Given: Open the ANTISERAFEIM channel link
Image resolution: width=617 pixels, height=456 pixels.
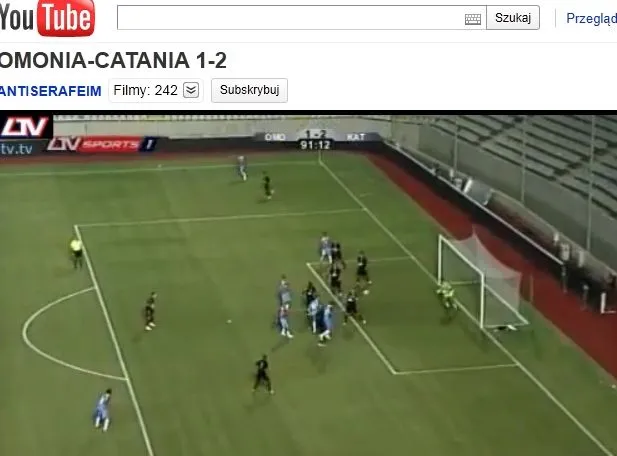Looking at the screenshot, I should 50,91.
